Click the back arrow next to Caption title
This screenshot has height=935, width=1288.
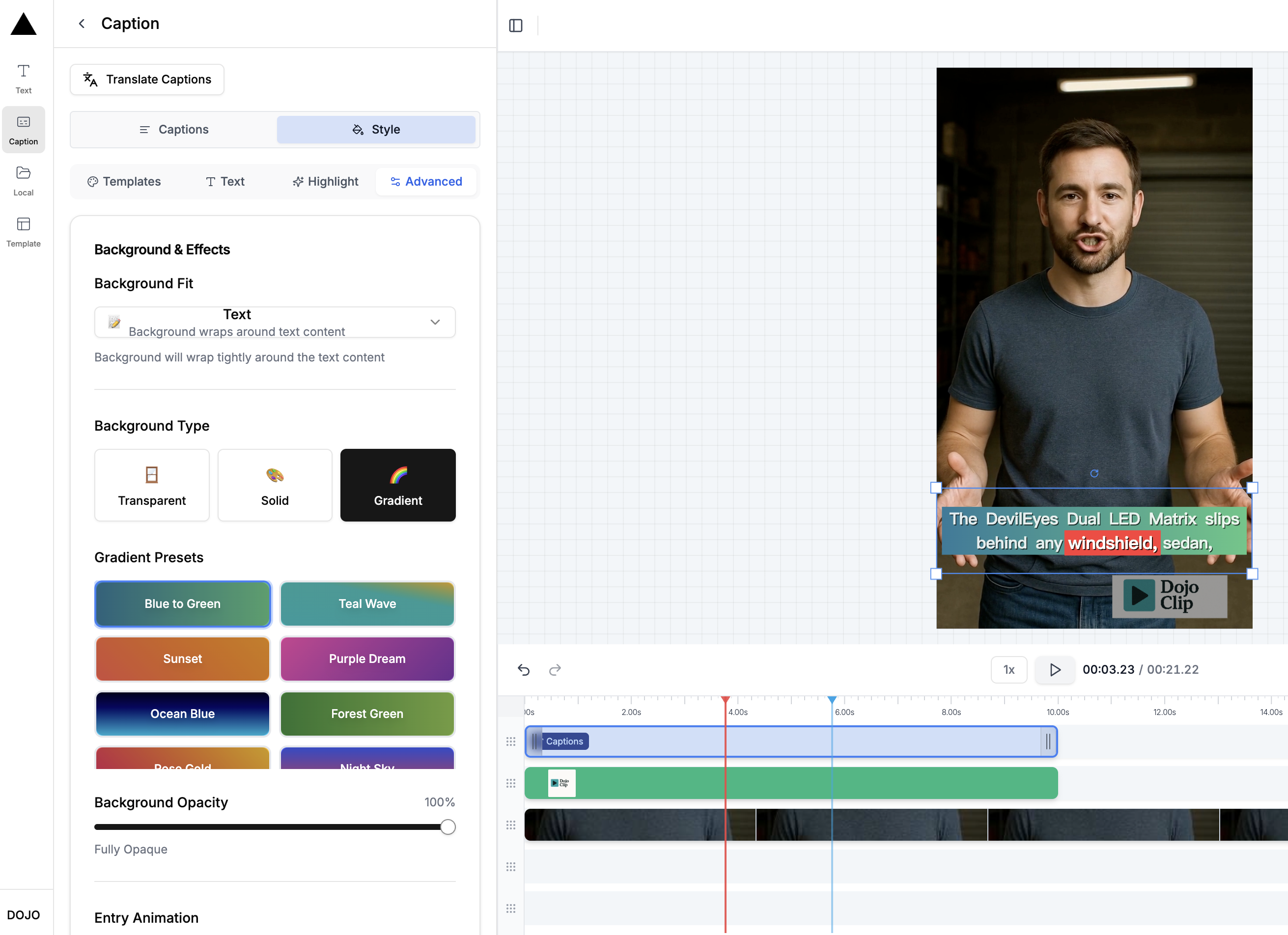(82, 23)
